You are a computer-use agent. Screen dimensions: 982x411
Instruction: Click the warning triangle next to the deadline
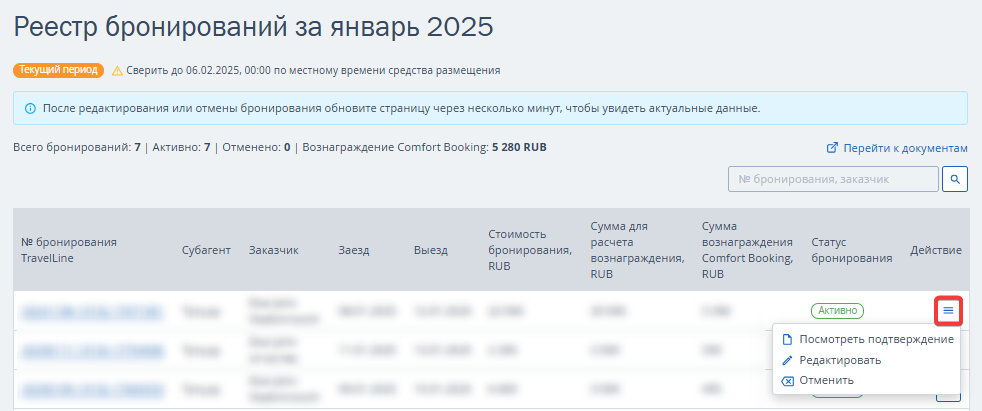(118, 71)
